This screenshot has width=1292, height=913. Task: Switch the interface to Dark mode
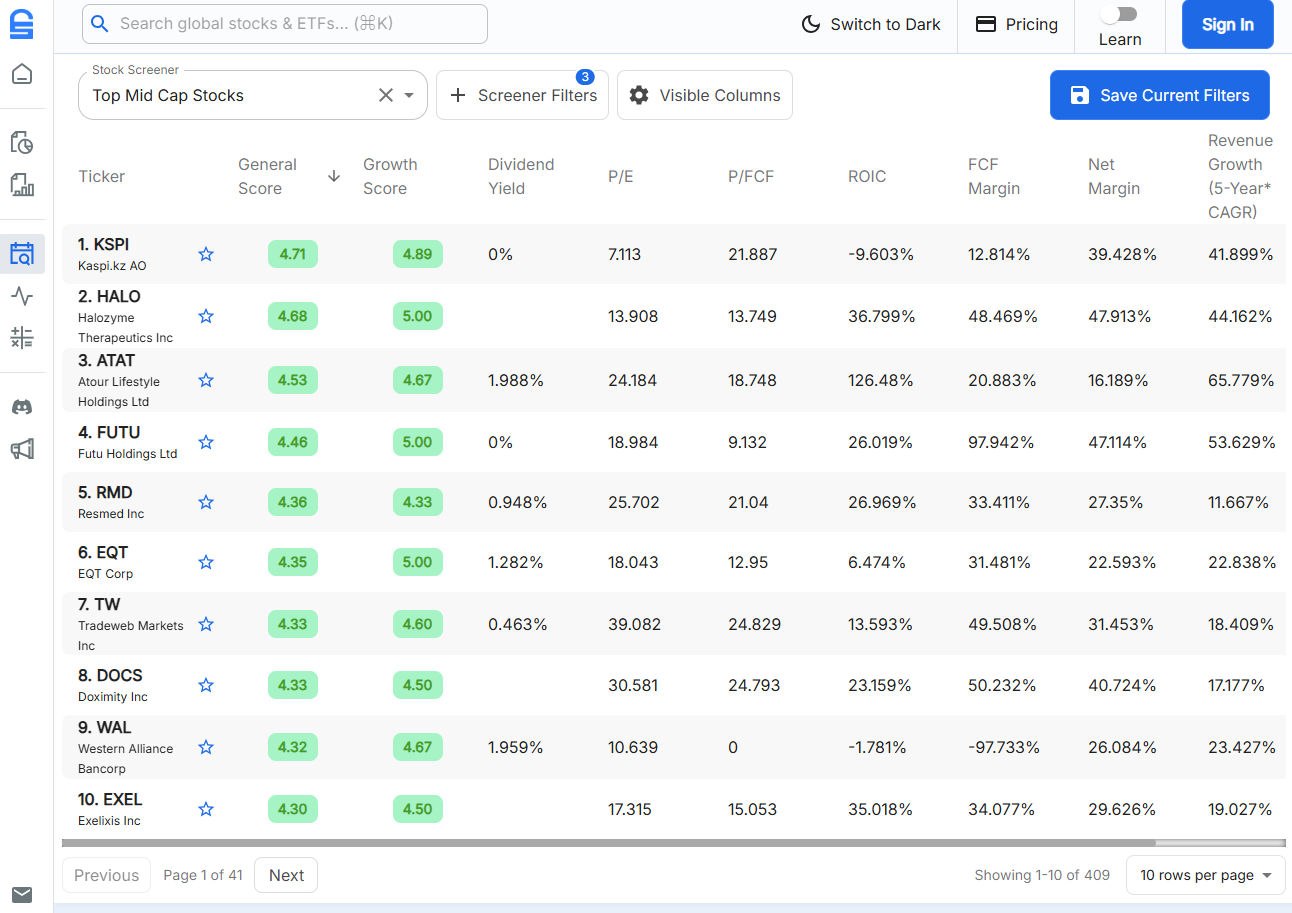tap(870, 24)
